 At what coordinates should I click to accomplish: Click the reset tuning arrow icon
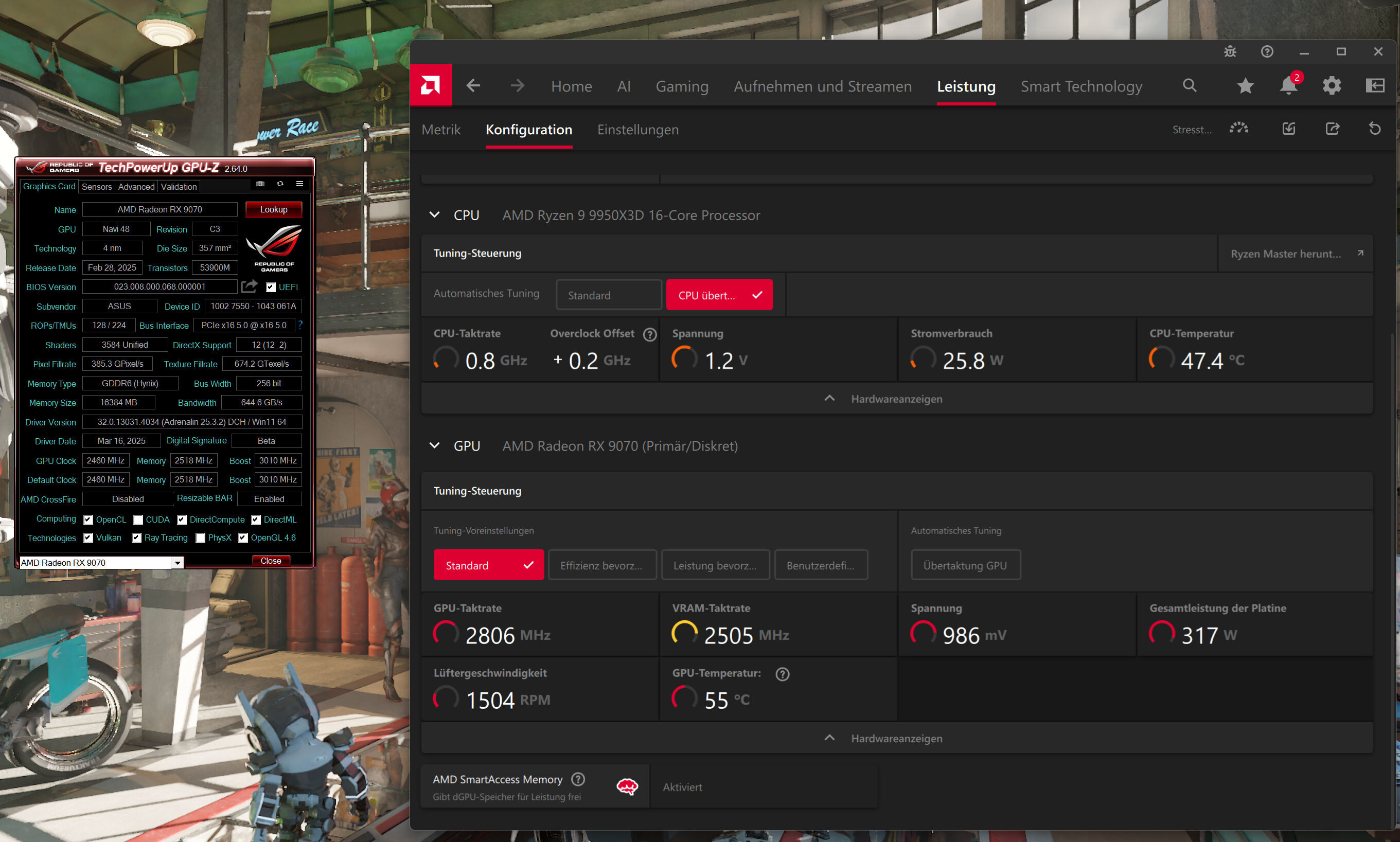[x=1374, y=129]
